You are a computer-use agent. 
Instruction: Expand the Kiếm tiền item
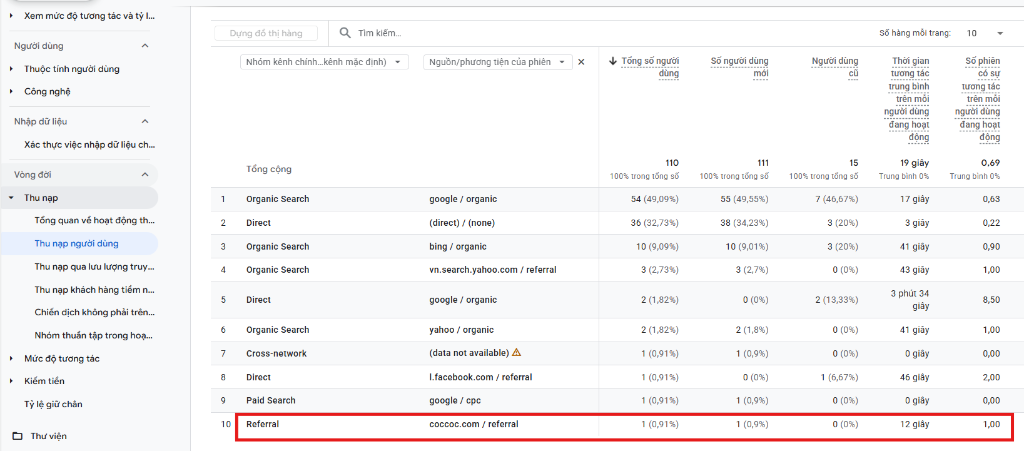pos(11,381)
